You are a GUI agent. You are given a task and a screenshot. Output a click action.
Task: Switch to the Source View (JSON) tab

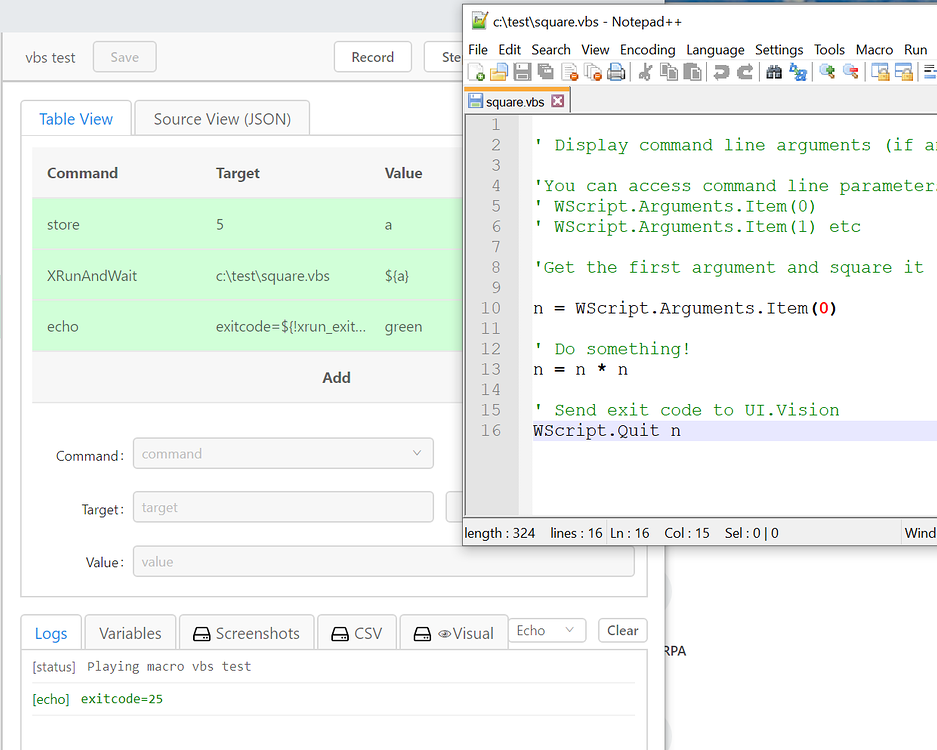click(221, 118)
